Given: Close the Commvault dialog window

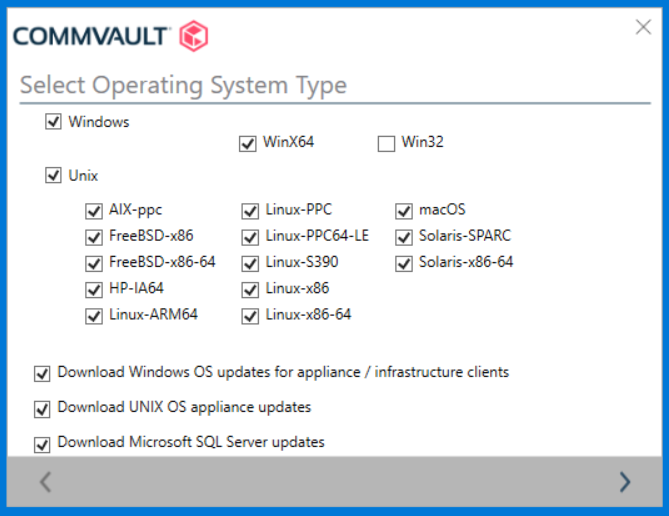Looking at the screenshot, I should [643, 27].
